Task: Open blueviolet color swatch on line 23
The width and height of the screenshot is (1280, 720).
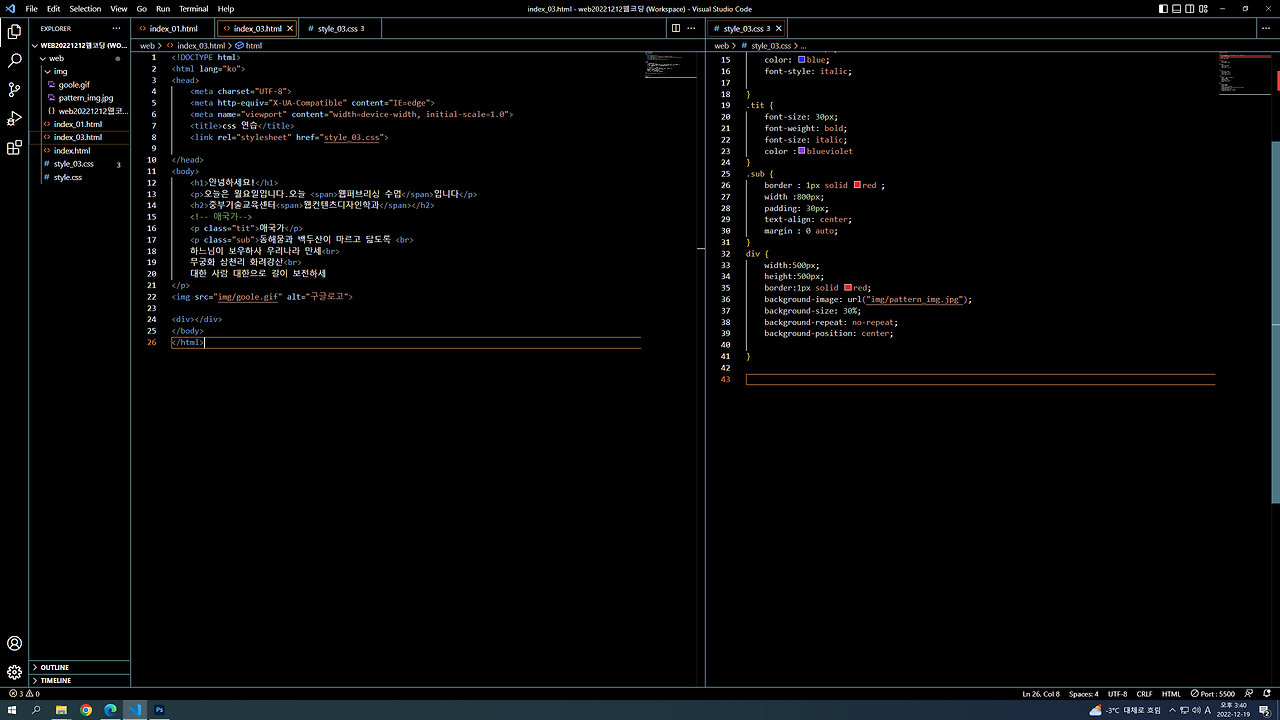Action: 802,151
